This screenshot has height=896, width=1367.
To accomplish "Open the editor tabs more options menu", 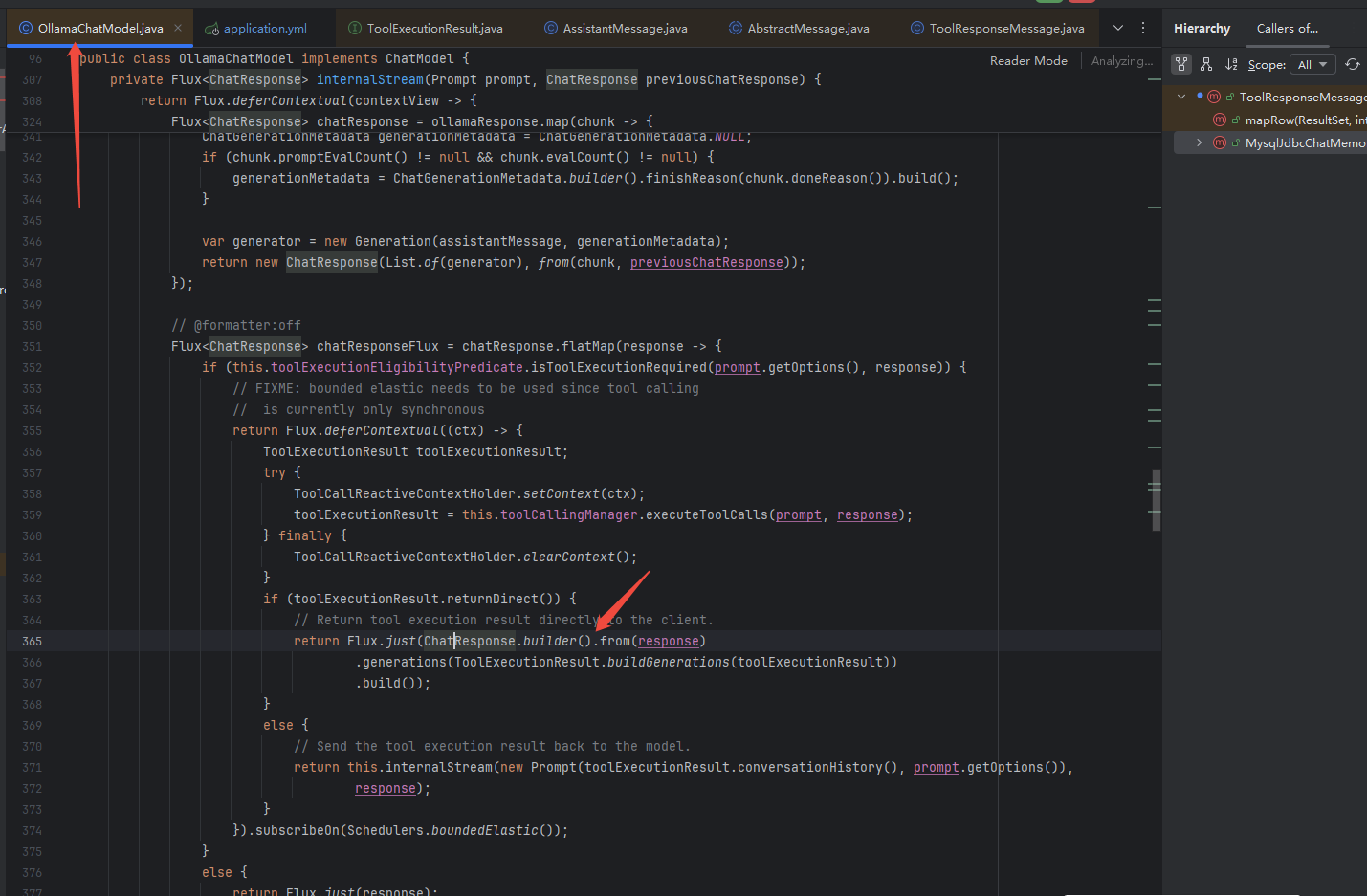I will pyautogui.click(x=1143, y=28).
